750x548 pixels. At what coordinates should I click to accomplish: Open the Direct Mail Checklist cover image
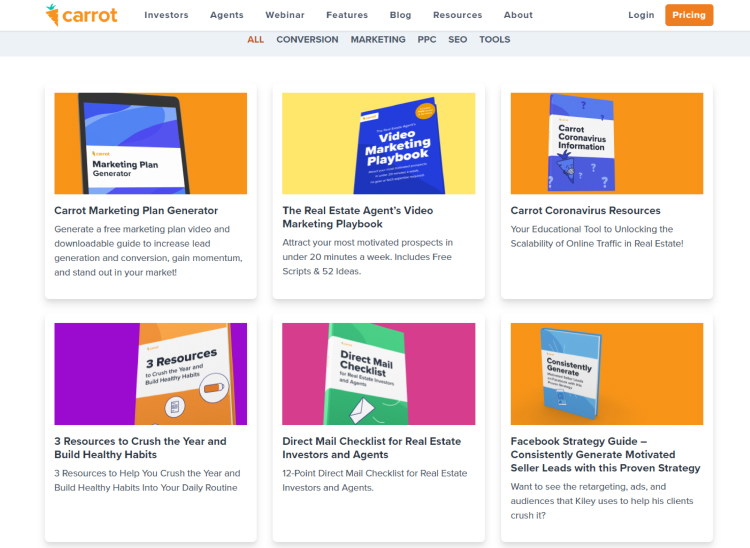379,374
